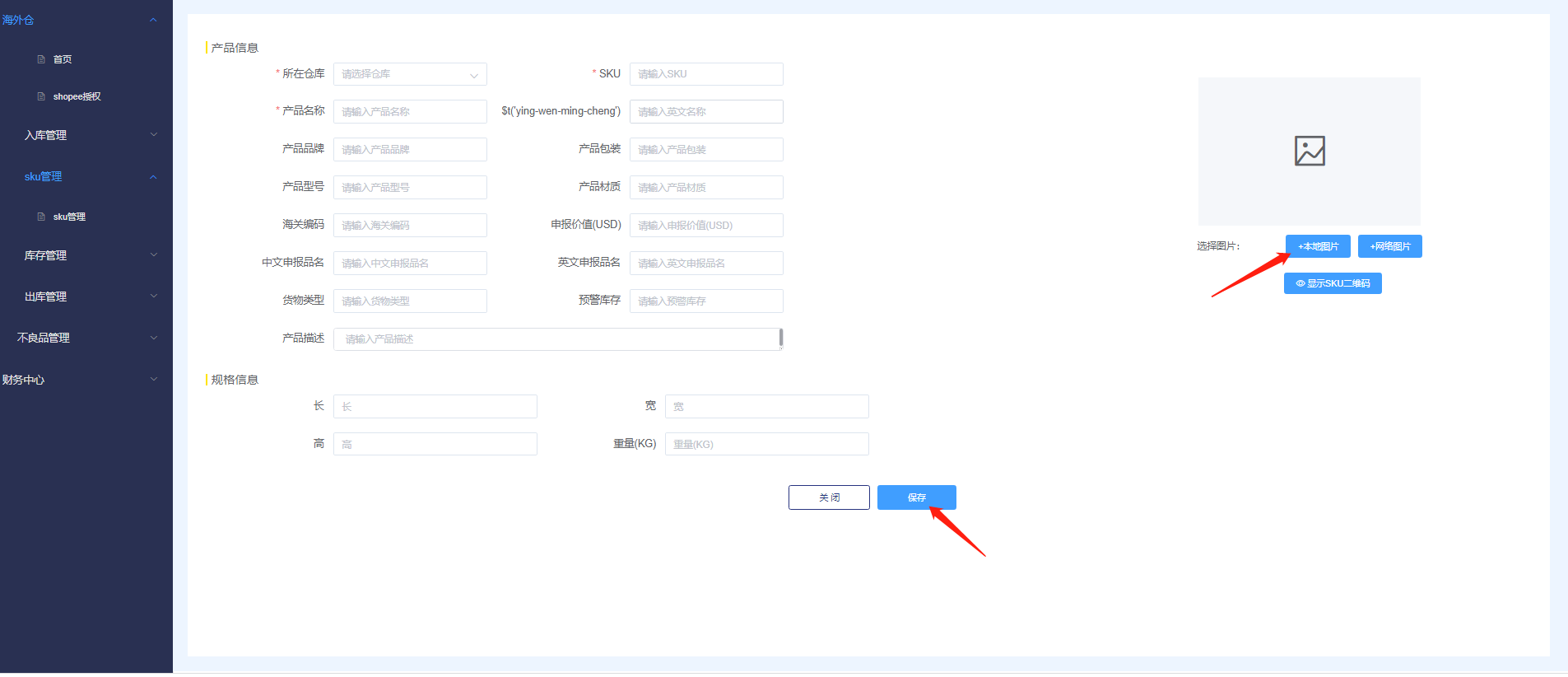Open the 所在仓库 warehouse dropdown
The width and height of the screenshot is (1568, 677).
[x=409, y=74]
